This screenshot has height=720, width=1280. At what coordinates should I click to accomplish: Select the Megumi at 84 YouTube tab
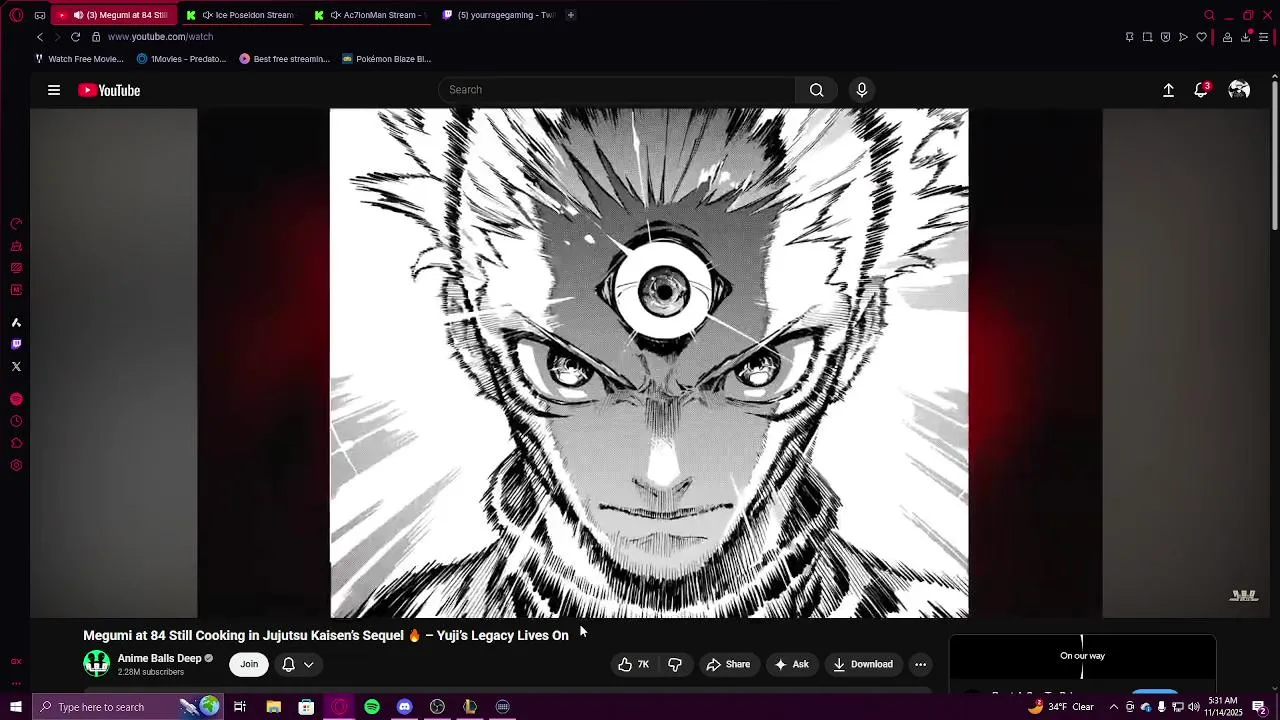(x=112, y=15)
